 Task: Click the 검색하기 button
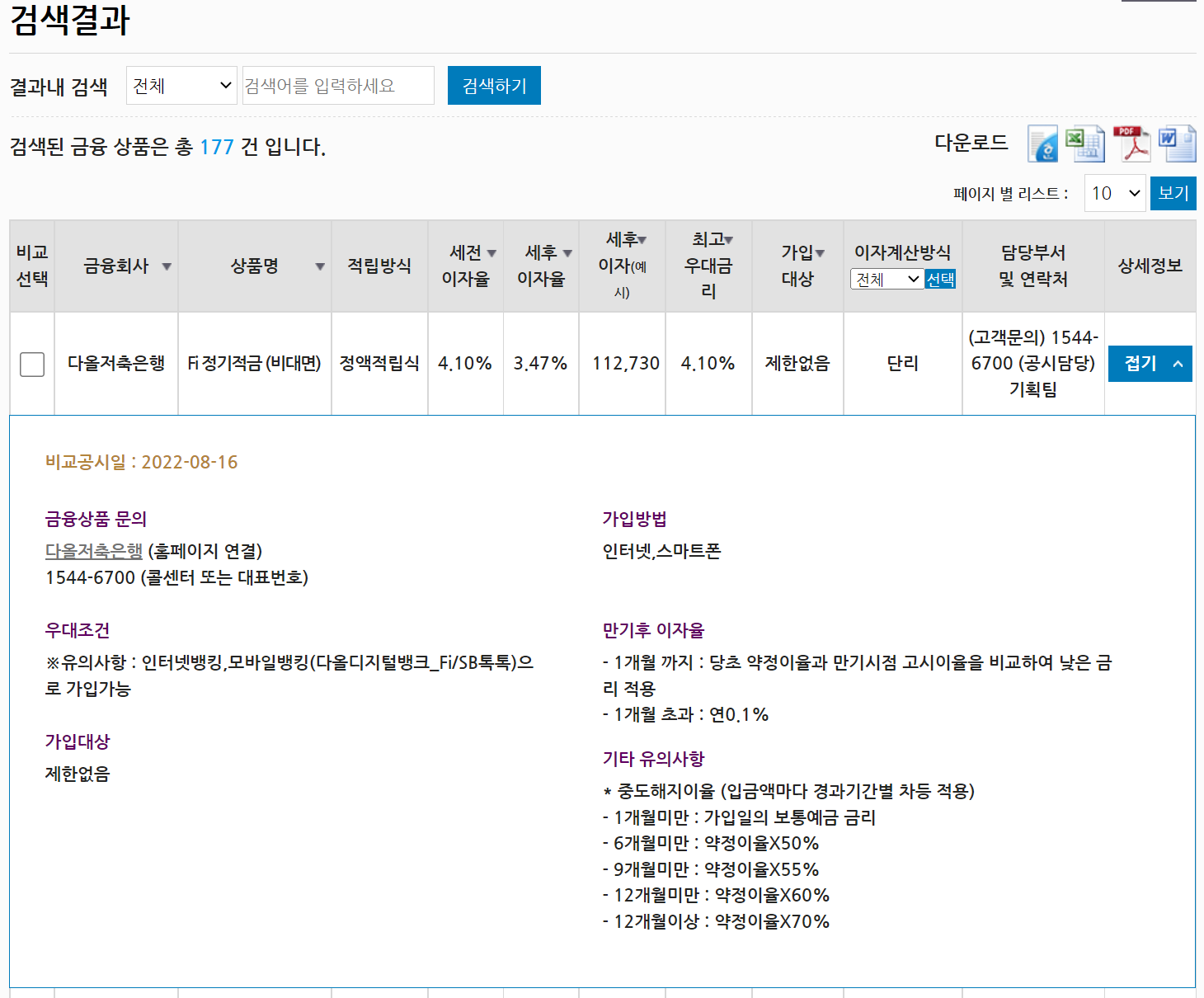(x=494, y=86)
